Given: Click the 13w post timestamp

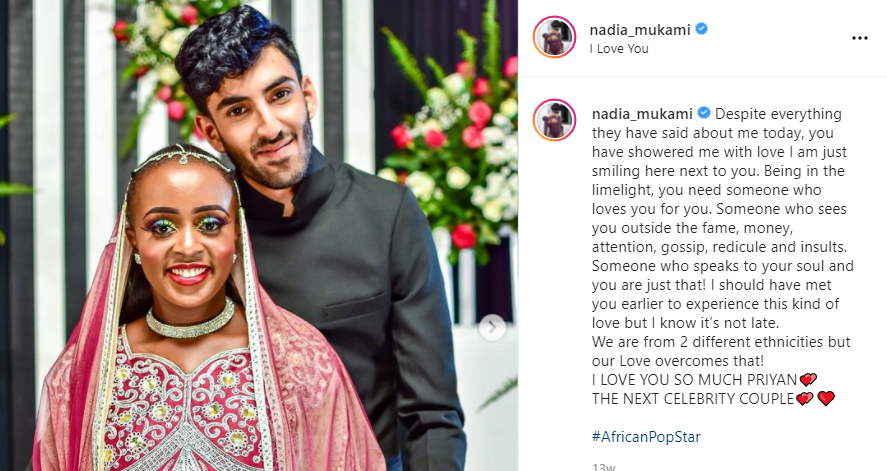Looking at the screenshot, I should (x=604, y=467).
